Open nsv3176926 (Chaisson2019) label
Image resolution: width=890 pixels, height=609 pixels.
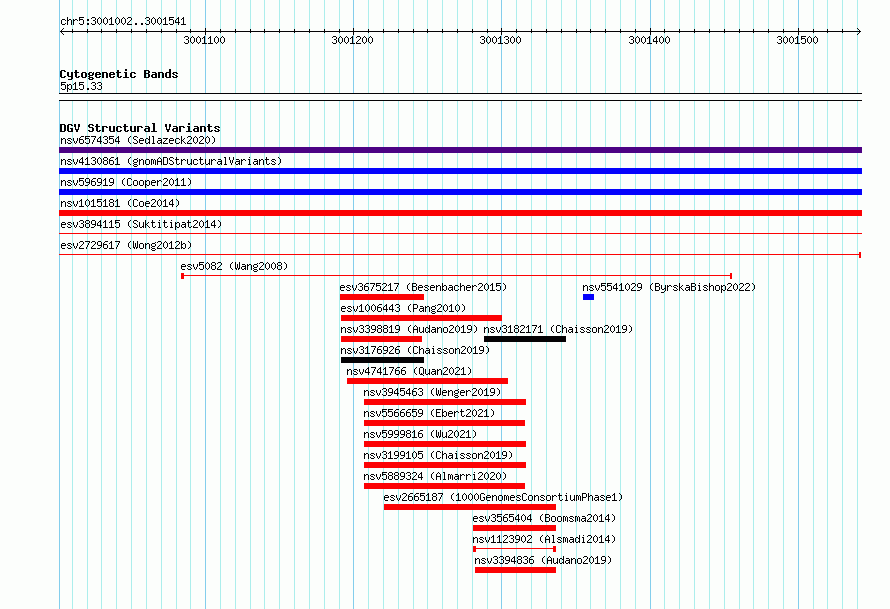[415, 350]
